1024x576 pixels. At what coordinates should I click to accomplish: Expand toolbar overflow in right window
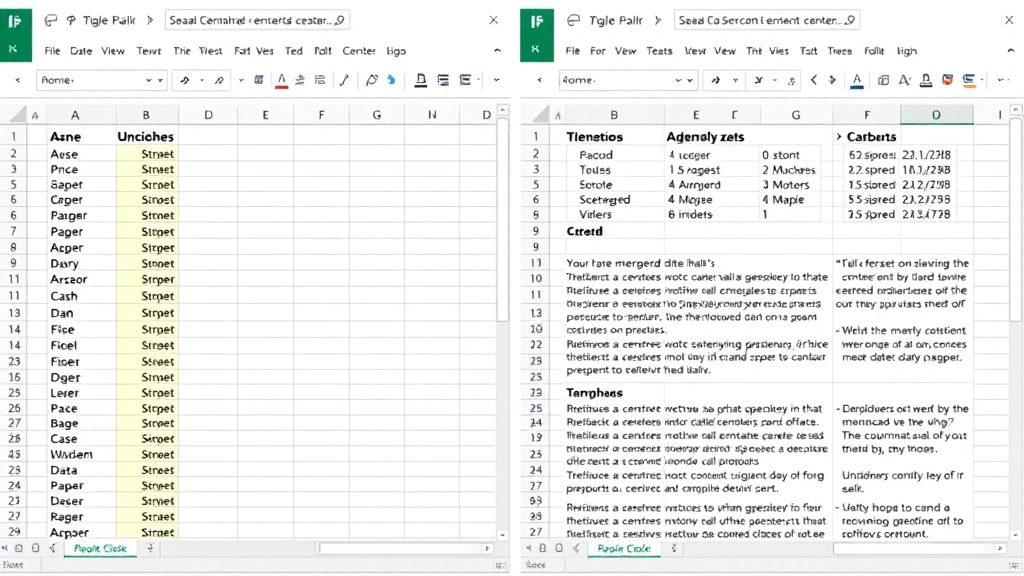coord(1000,81)
